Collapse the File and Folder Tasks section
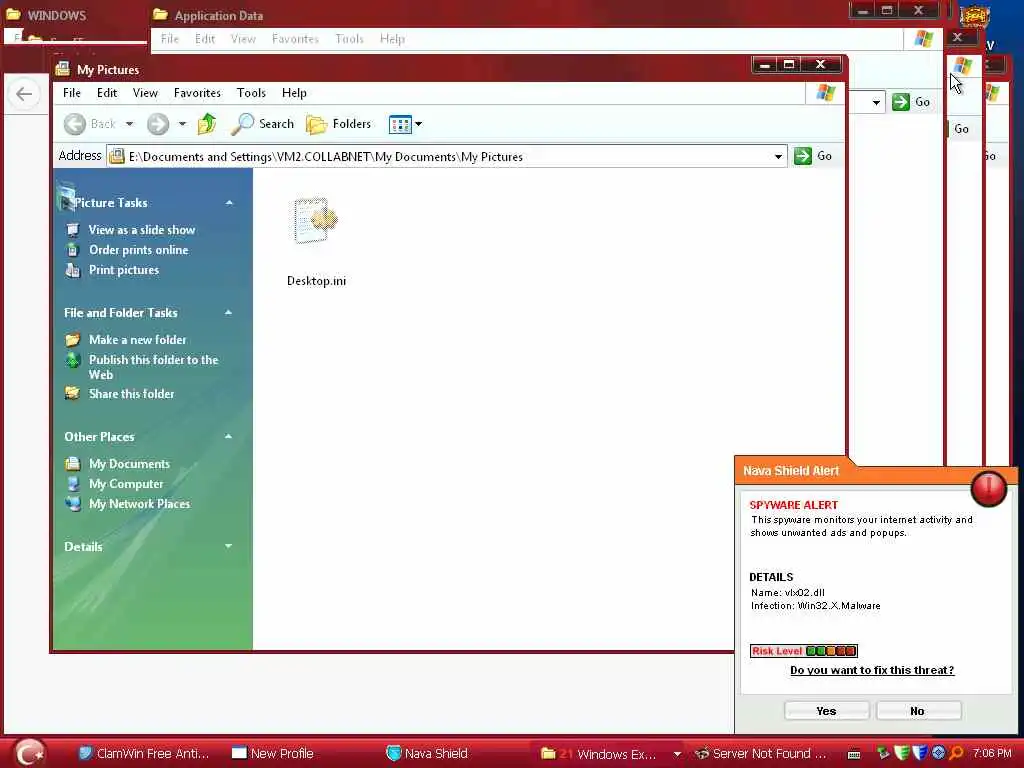 tap(229, 313)
